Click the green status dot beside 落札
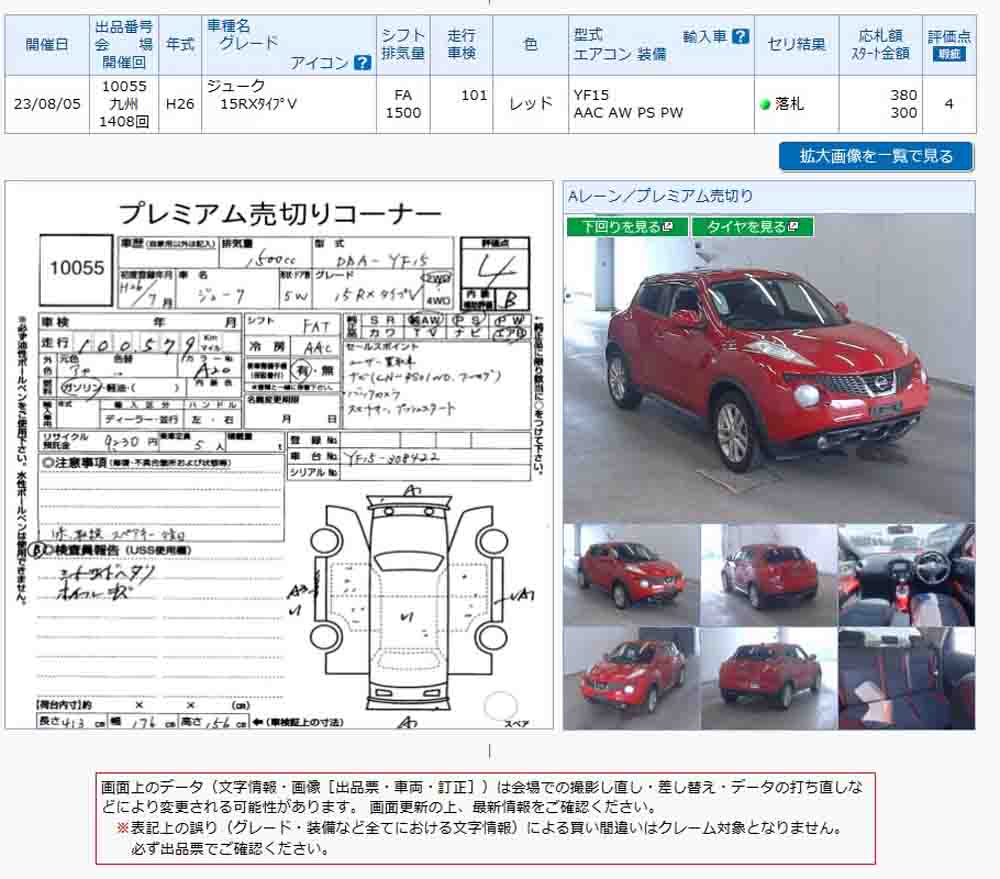Screen dimensions: 1000x879 tap(765, 104)
